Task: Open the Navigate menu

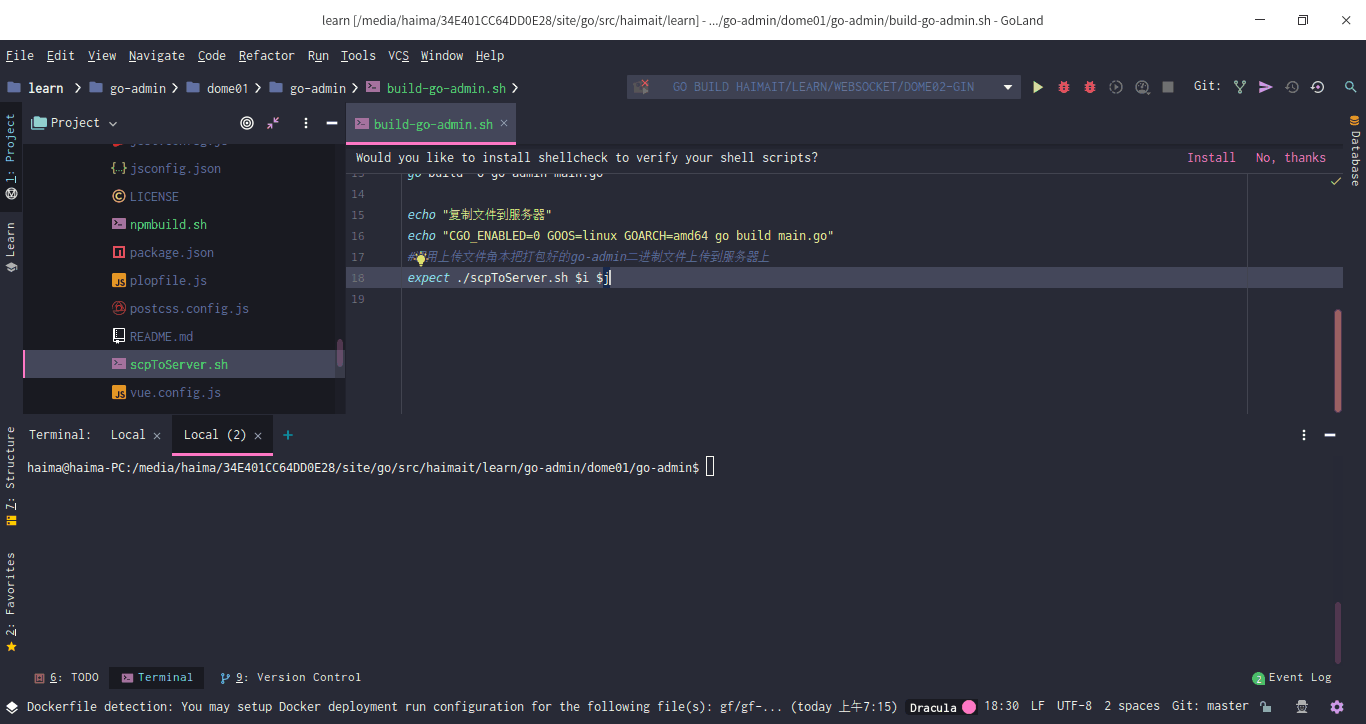Action: point(157,56)
